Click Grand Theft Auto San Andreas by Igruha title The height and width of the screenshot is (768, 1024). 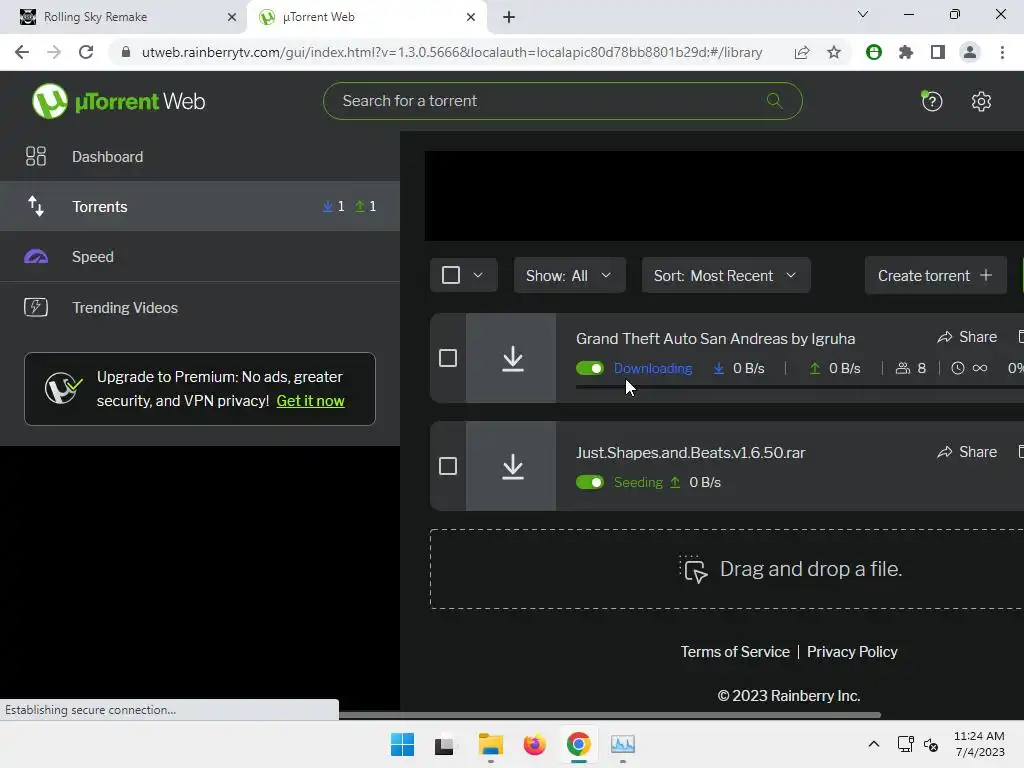pyautogui.click(x=715, y=338)
